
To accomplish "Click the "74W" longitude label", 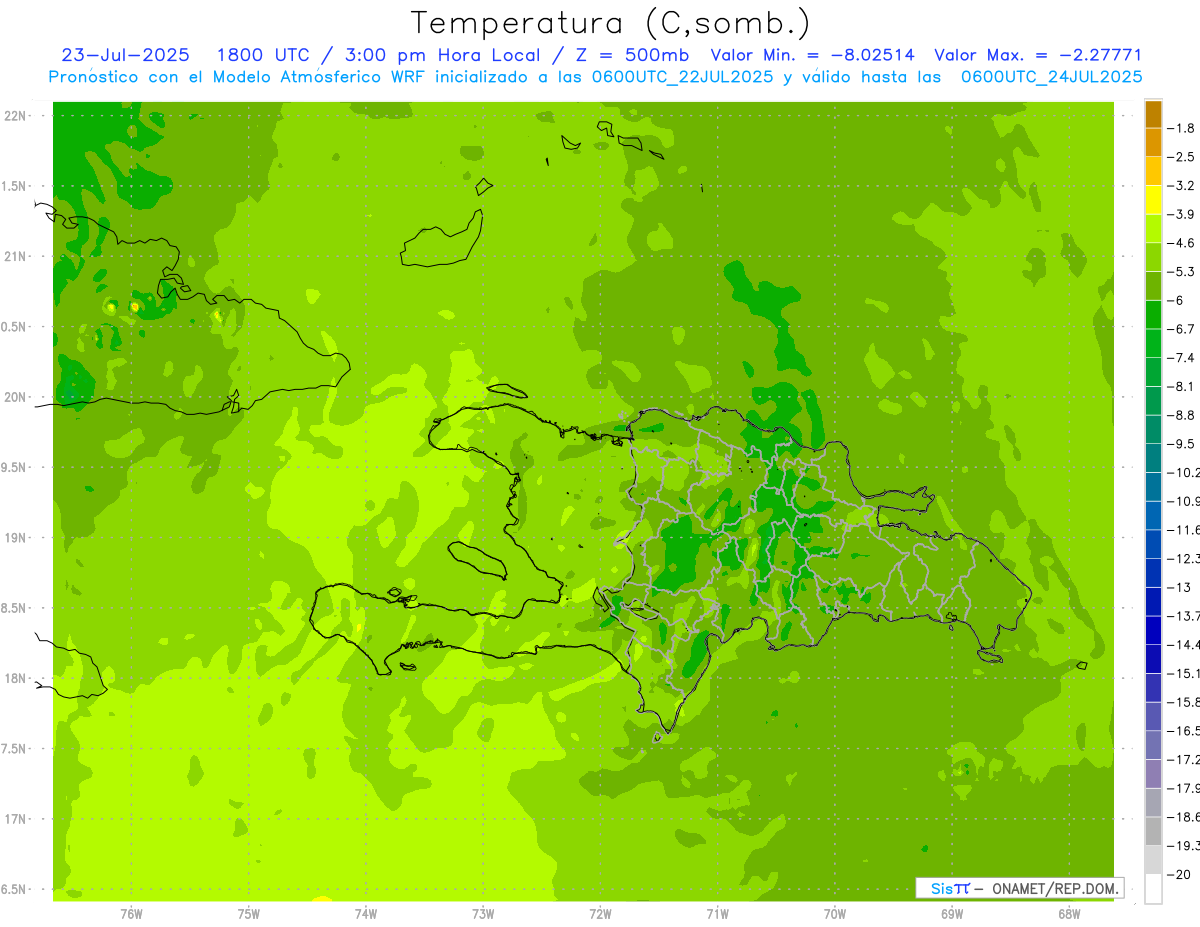I will (x=365, y=914).
